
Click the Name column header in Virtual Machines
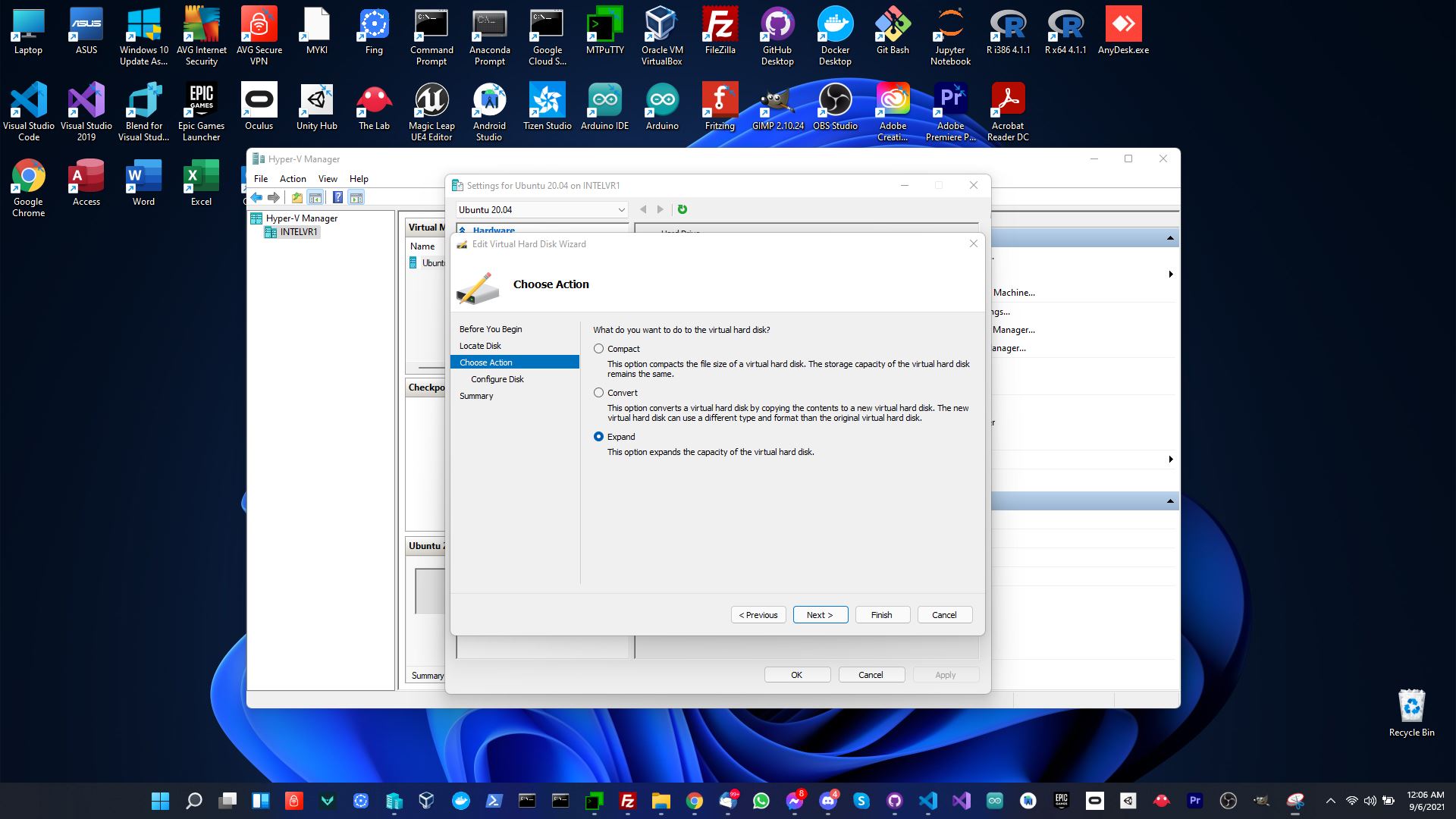tap(422, 246)
